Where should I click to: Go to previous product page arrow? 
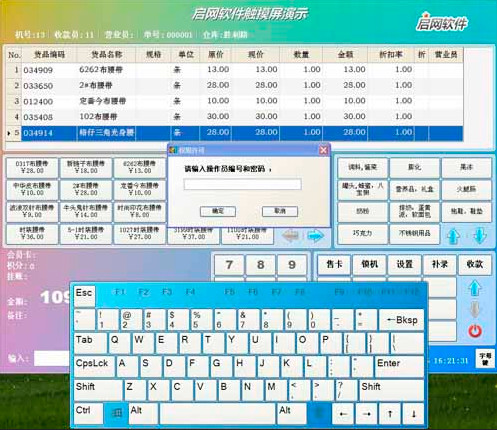pyautogui.click(x=291, y=236)
